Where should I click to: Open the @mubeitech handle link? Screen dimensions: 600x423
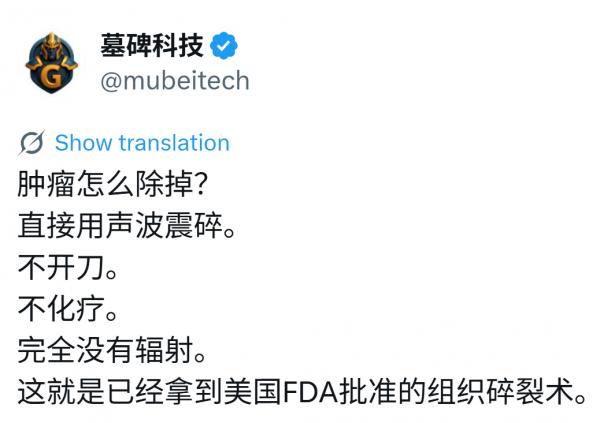174,80
